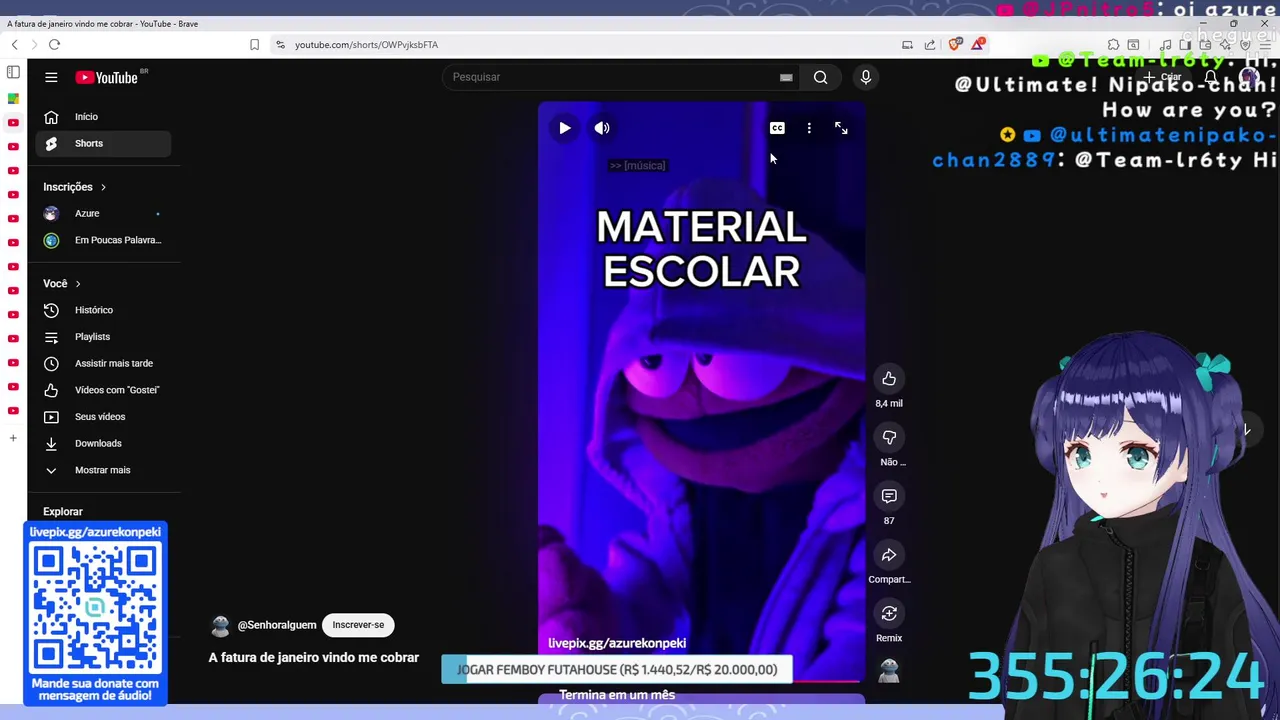This screenshot has width=1280, height=720.
Task: Open Brave VPN shield icon
Action: tap(1245, 44)
